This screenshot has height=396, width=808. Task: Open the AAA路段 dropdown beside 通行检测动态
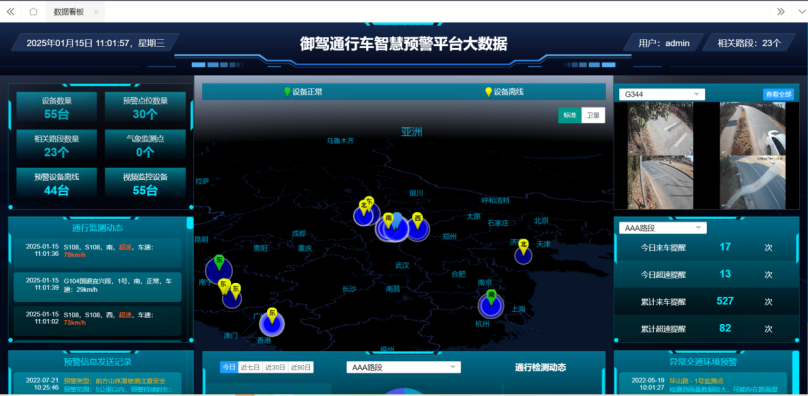point(403,367)
